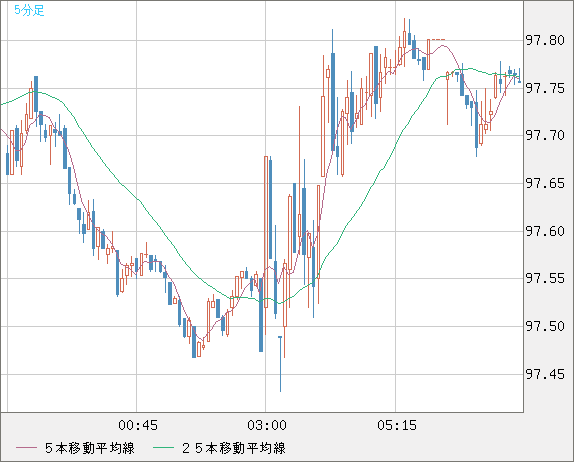The image size is (574, 462).
Task: Select the 97.70 price axis label
Action: click(545, 135)
